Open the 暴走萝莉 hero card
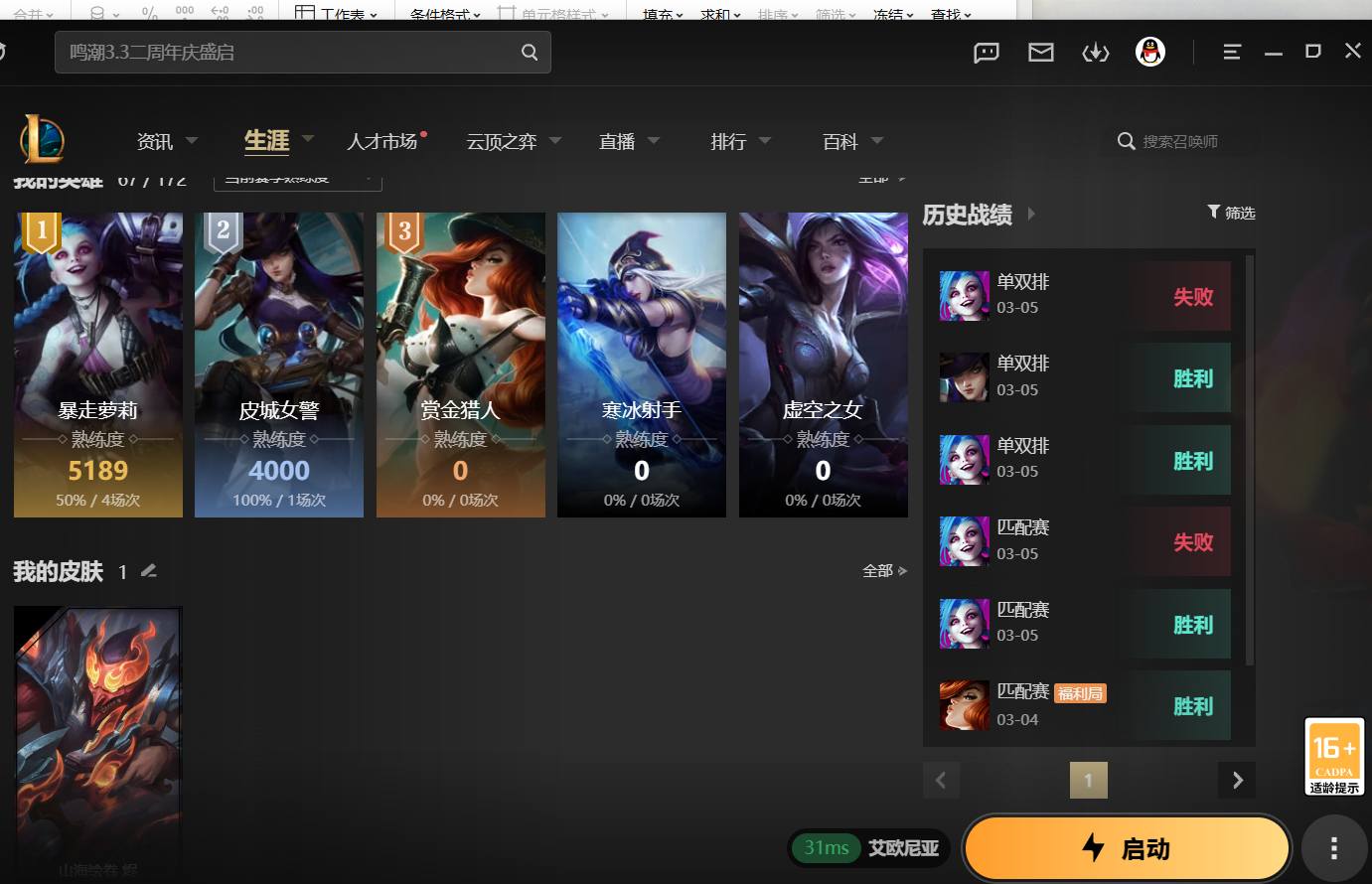The width and height of the screenshot is (1372, 884). 98,365
